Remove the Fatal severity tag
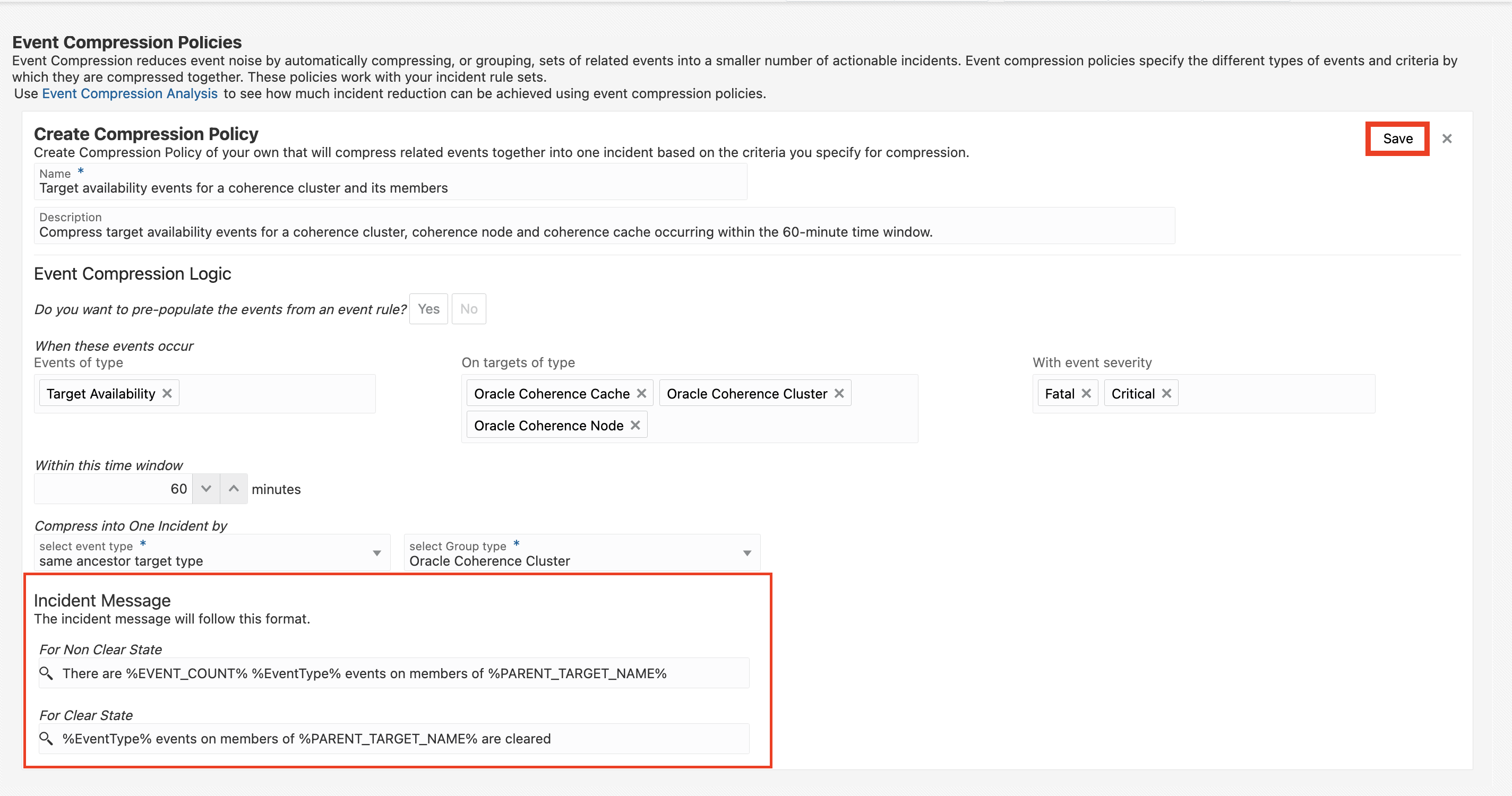The height and width of the screenshot is (796, 1512). 1086,393
